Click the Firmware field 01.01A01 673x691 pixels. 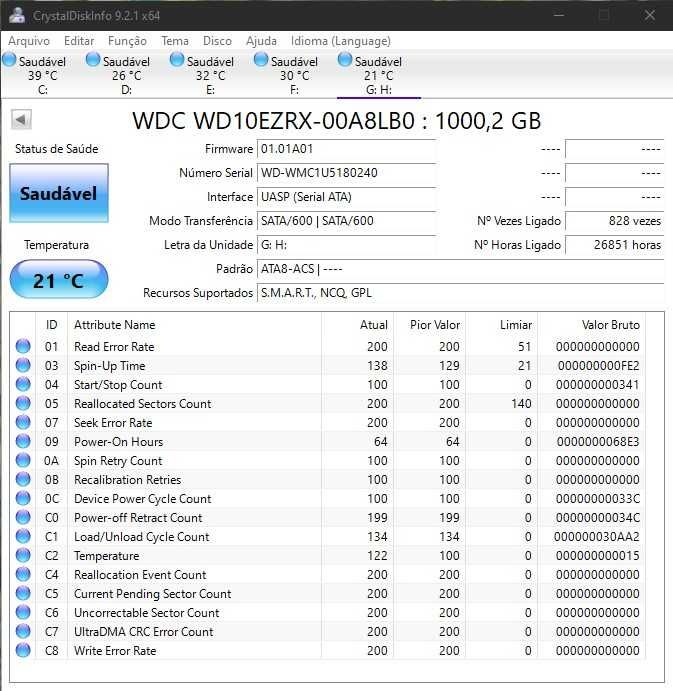click(x=346, y=149)
